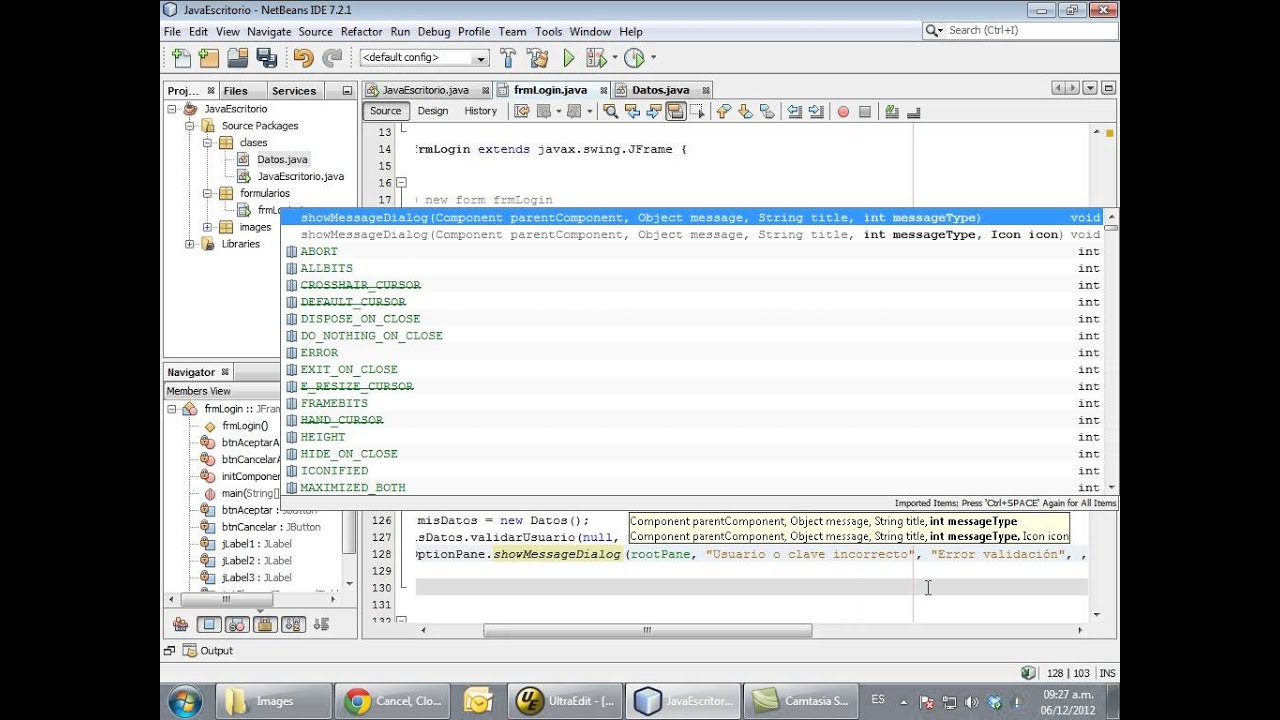Image resolution: width=1280 pixels, height=720 pixels.
Task: Collapse the clases package
Action: [208, 143]
